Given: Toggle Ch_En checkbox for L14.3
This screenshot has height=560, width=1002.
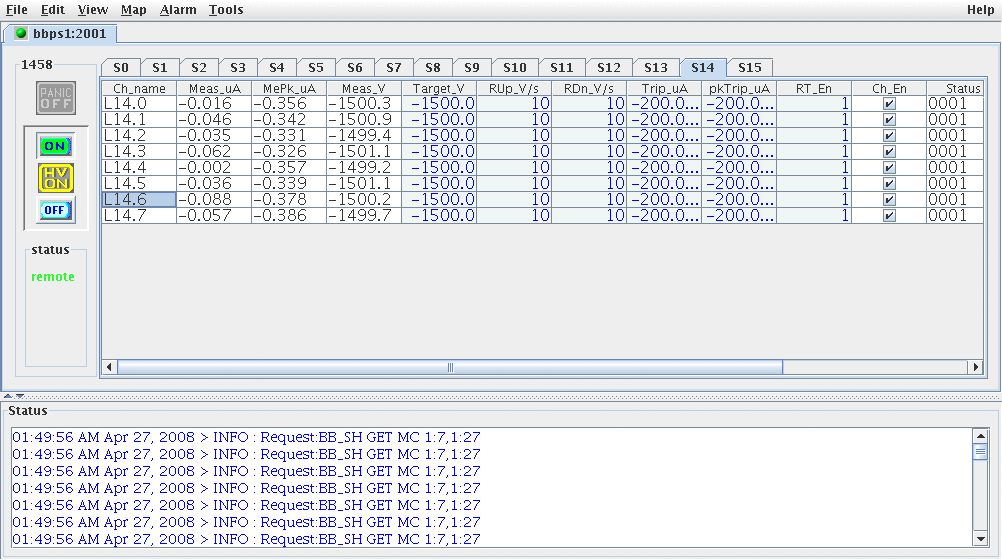Looking at the screenshot, I should click(889, 152).
